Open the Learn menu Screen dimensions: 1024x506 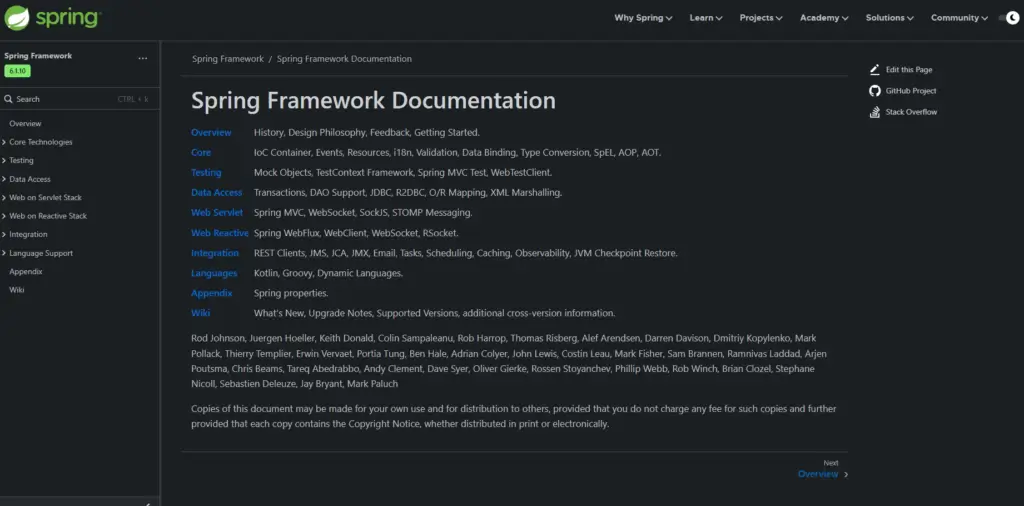tap(706, 18)
